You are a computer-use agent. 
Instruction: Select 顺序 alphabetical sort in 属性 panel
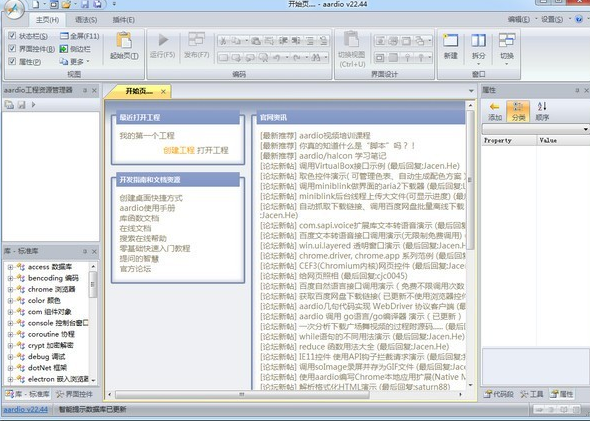[x=542, y=111]
